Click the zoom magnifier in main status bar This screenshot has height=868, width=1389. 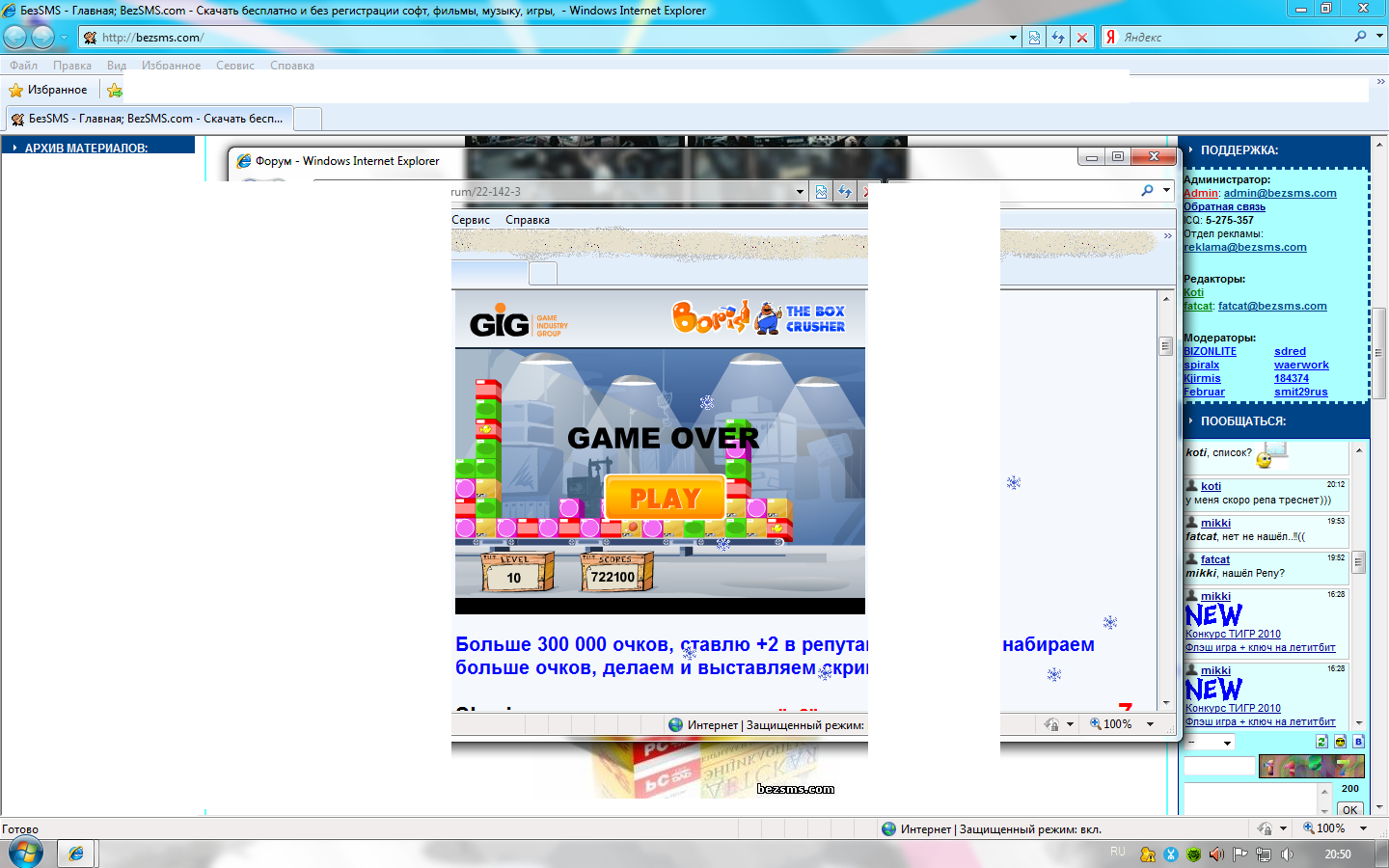click(x=1309, y=828)
